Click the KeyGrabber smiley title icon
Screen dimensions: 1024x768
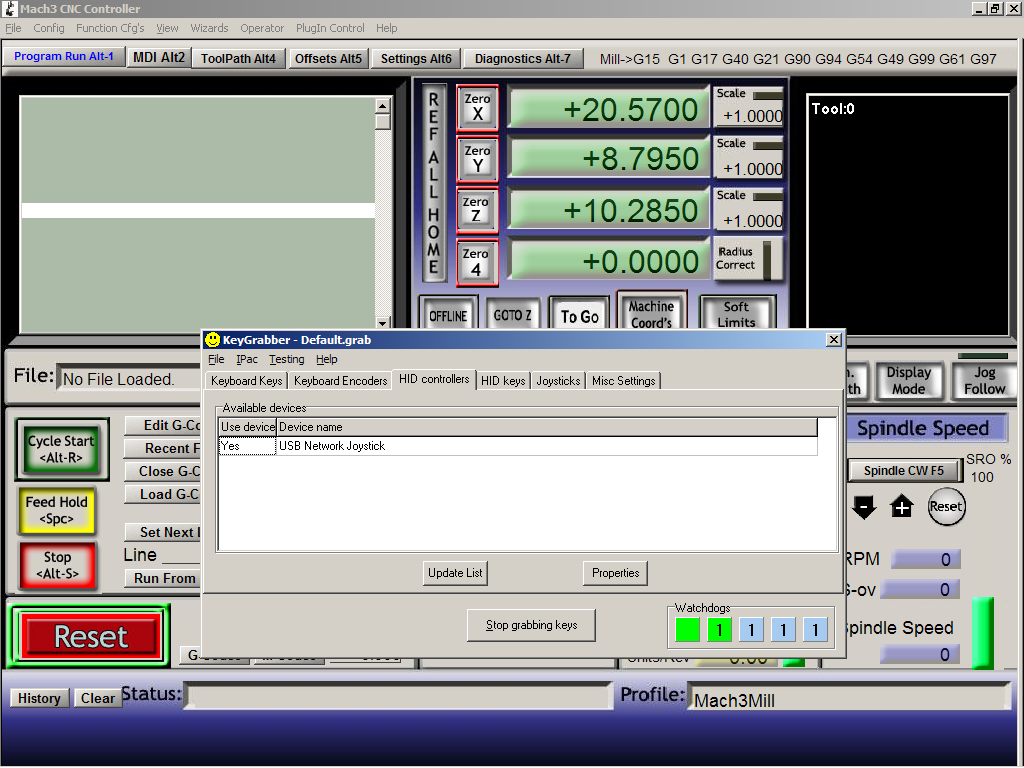[x=212, y=340]
